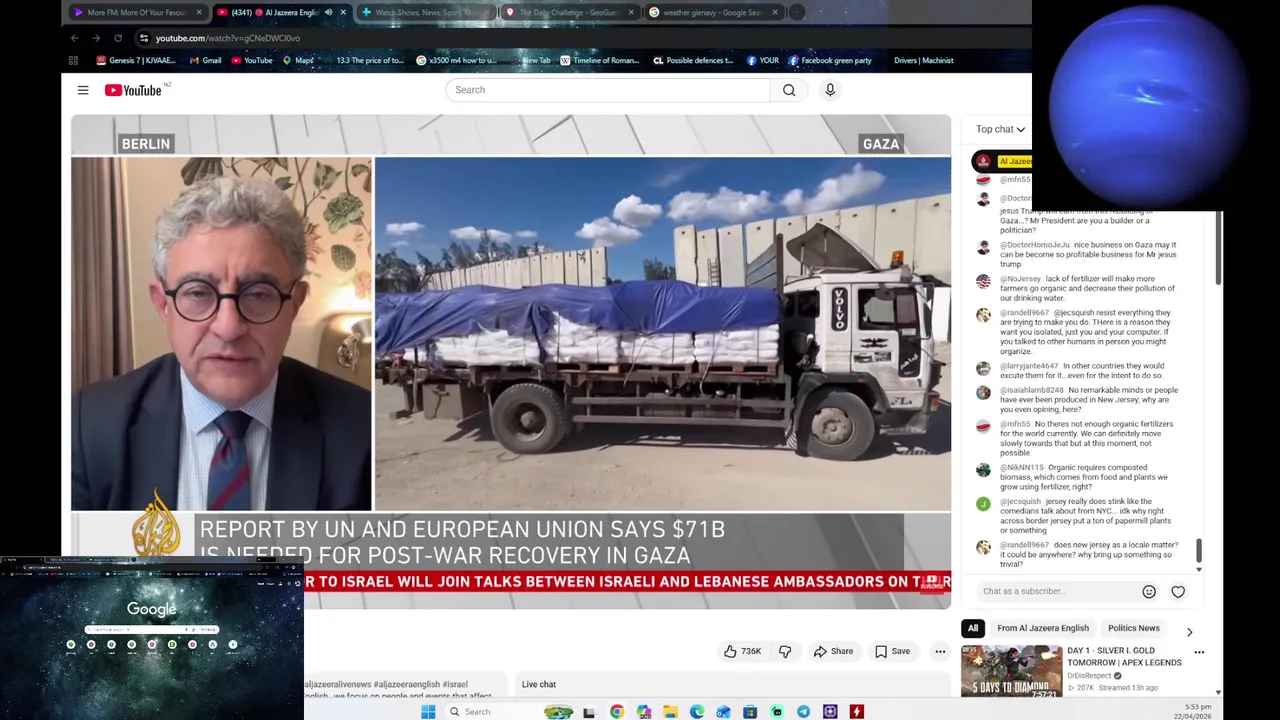Open the Facebook green party bookmark

coord(830,60)
